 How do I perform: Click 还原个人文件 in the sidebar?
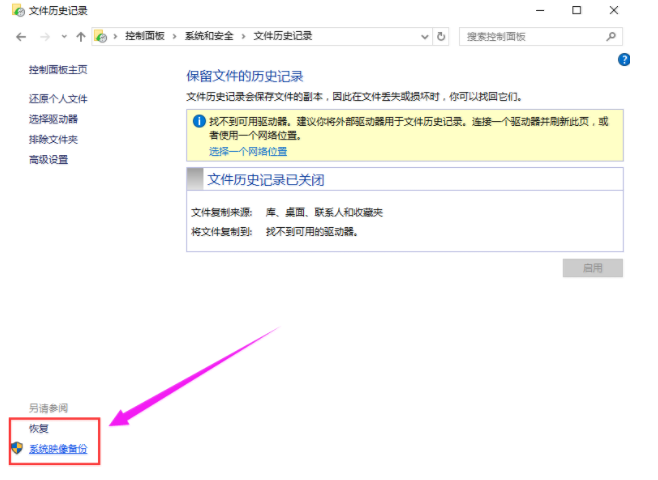click(58, 99)
